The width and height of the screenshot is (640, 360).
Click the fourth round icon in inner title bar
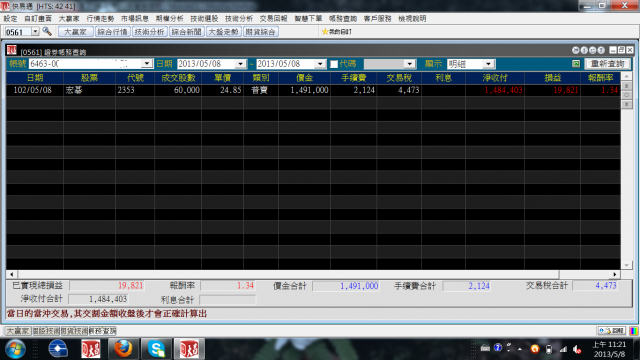click(601, 50)
